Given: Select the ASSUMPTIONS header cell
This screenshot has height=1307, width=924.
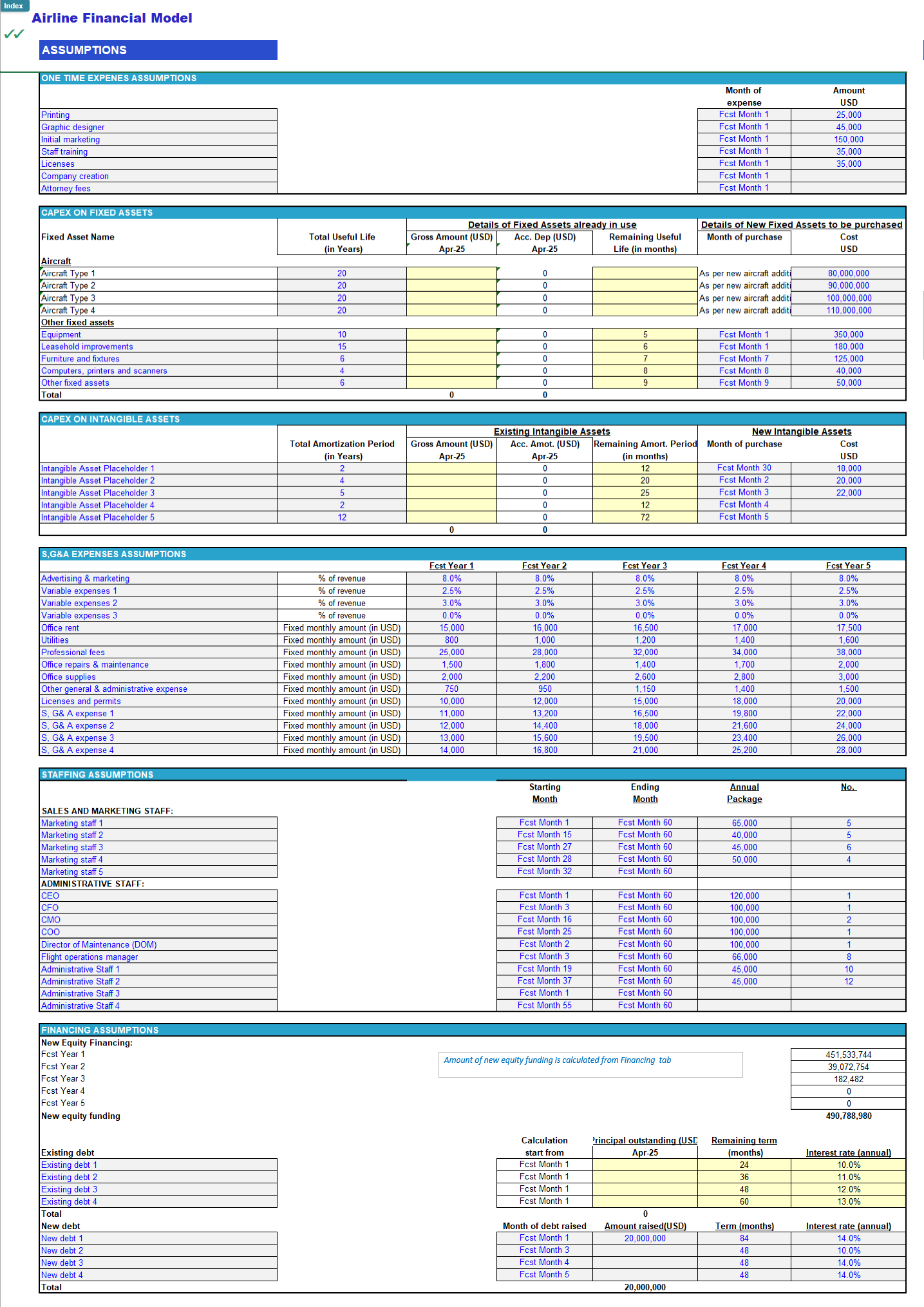Looking at the screenshot, I should pyautogui.click(x=158, y=50).
